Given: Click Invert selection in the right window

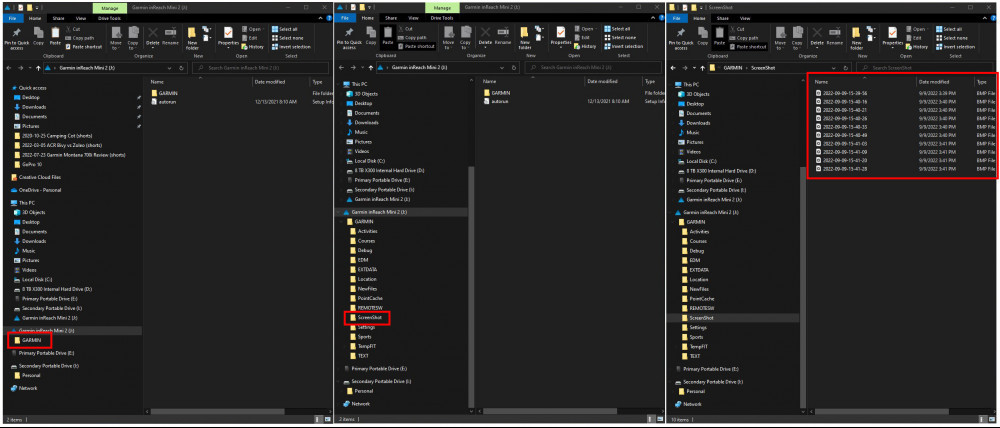Looking at the screenshot, I should [x=955, y=47].
